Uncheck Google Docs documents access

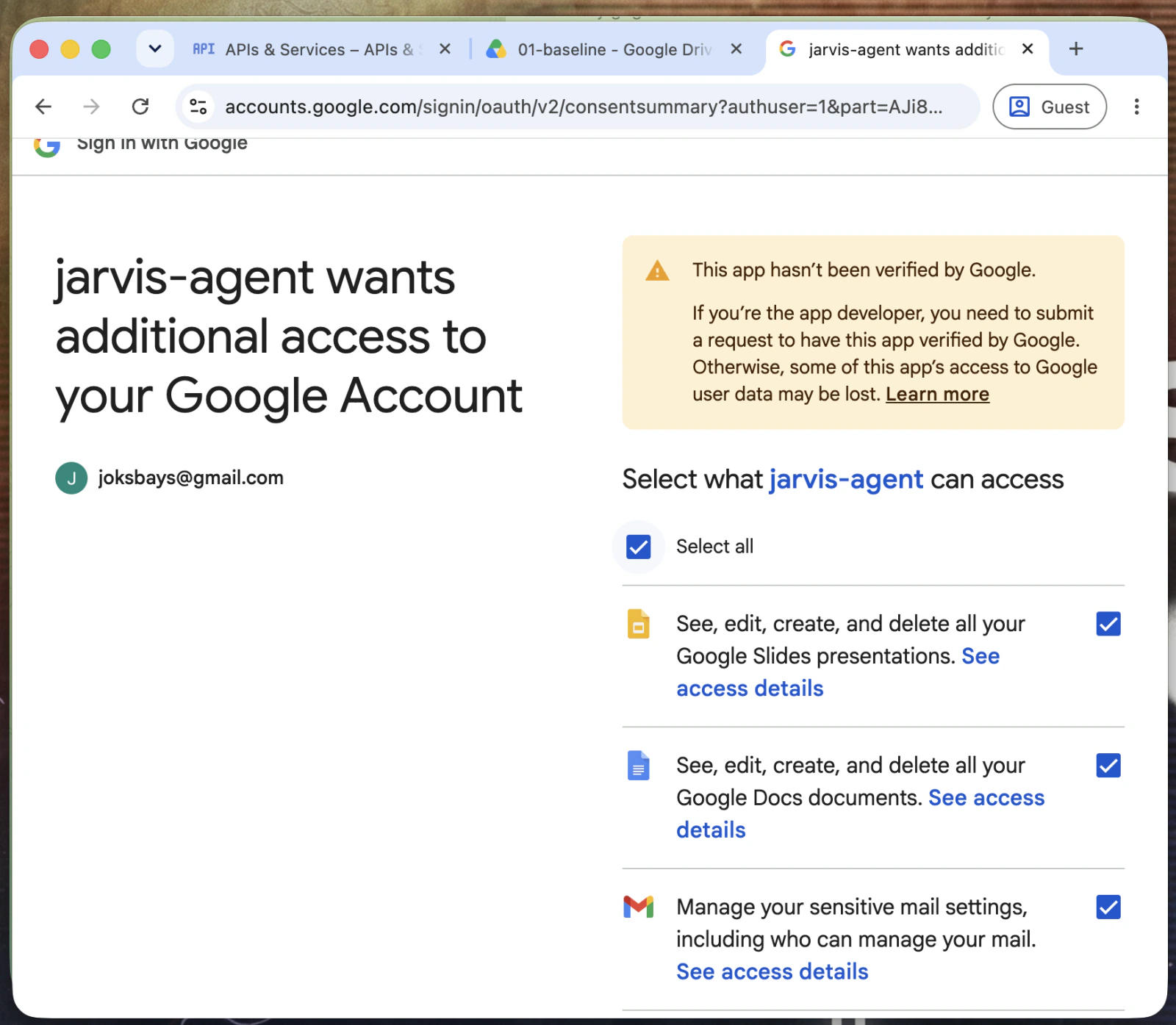click(1108, 766)
